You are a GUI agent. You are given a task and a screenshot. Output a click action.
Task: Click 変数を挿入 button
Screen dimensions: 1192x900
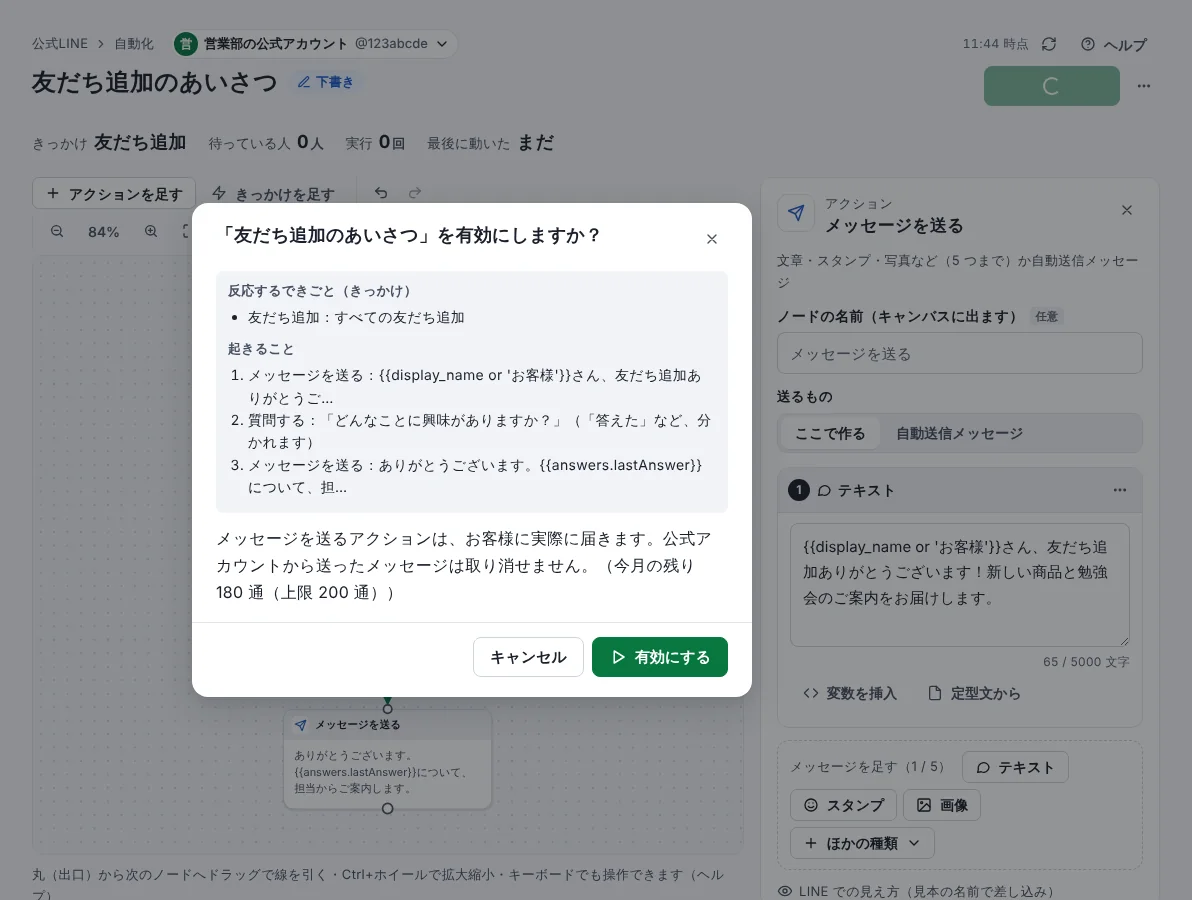[x=850, y=693]
